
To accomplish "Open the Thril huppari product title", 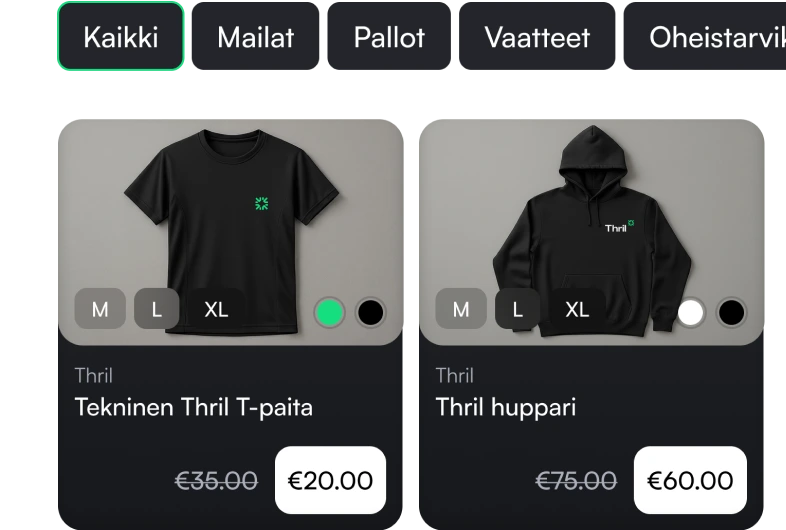I will click(x=506, y=407).
